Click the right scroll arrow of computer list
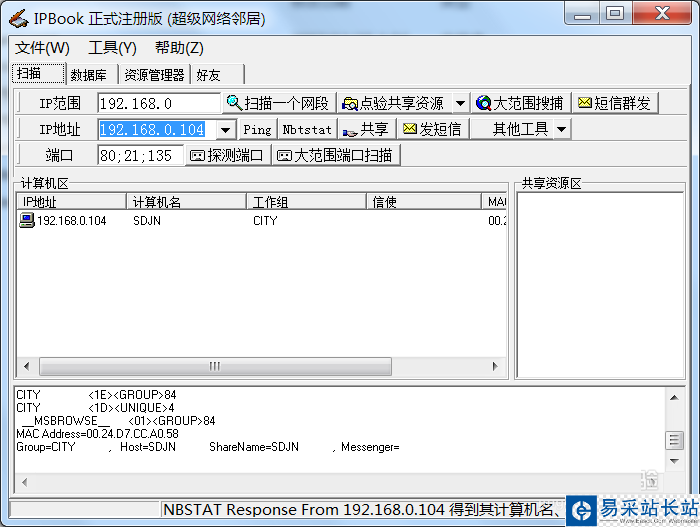 click(x=495, y=366)
